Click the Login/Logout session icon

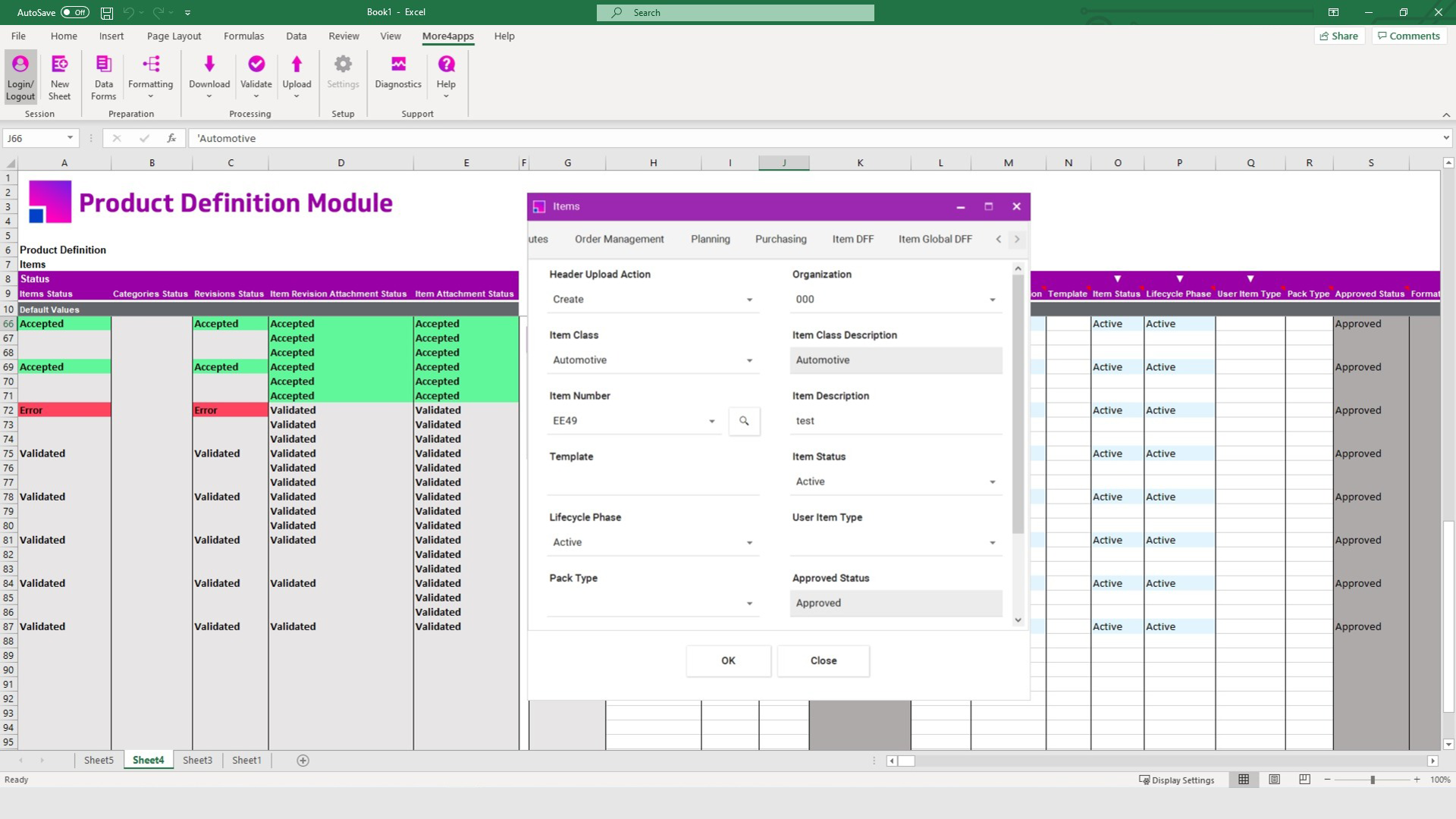pyautogui.click(x=21, y=78)
